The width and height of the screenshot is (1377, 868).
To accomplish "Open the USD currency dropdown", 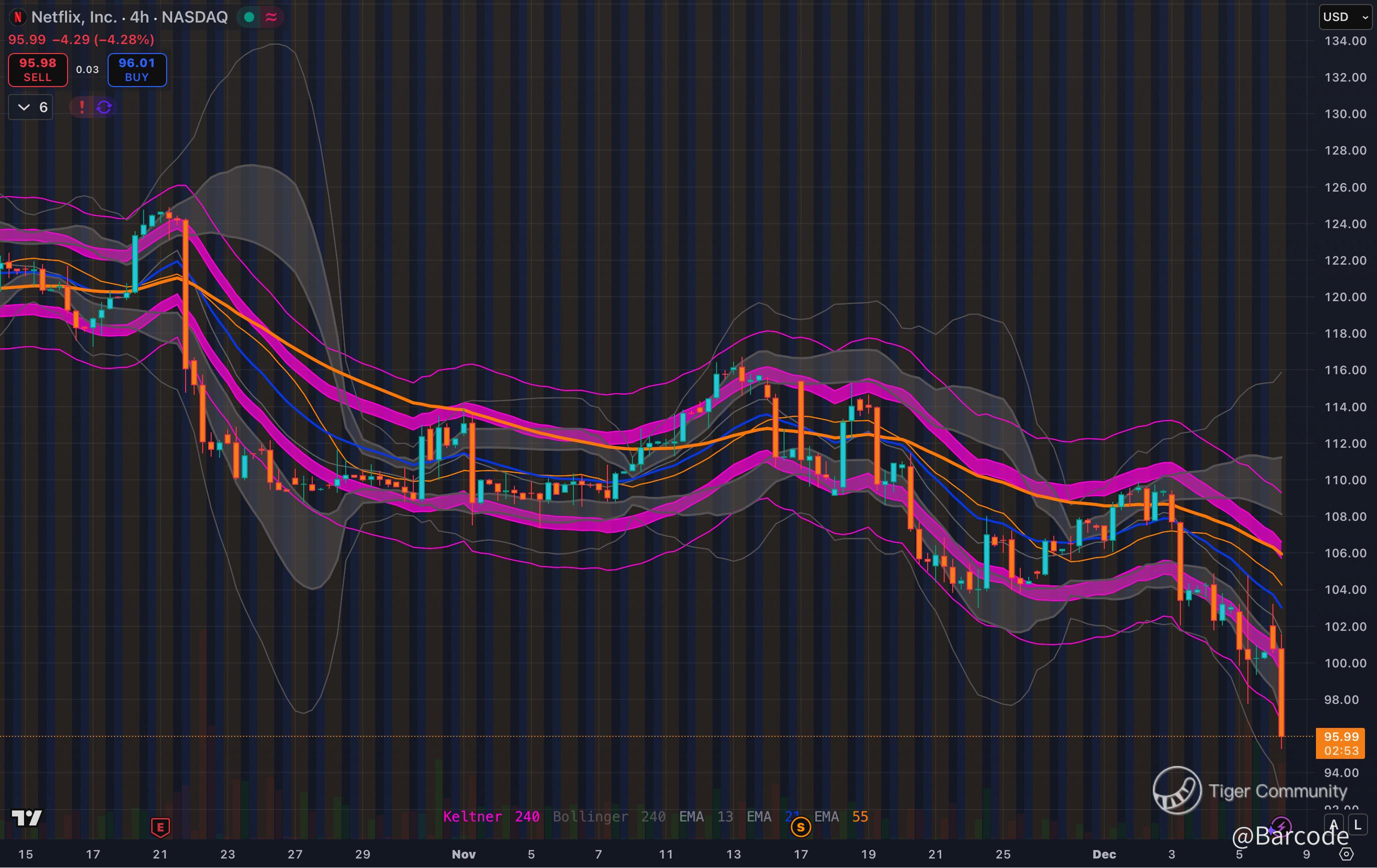I will click(1345, 17).
